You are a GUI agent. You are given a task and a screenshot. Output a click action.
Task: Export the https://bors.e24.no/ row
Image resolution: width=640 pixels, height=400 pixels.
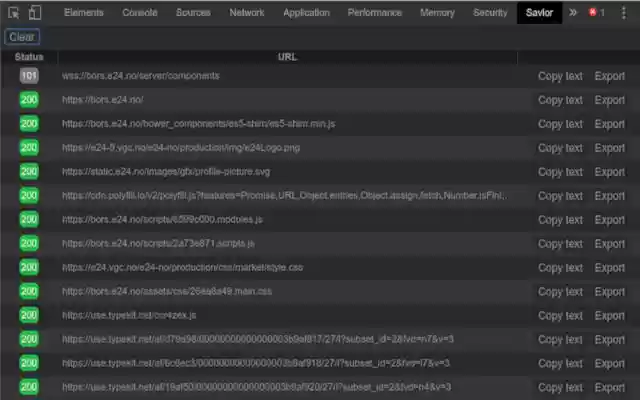click(609, 100)
